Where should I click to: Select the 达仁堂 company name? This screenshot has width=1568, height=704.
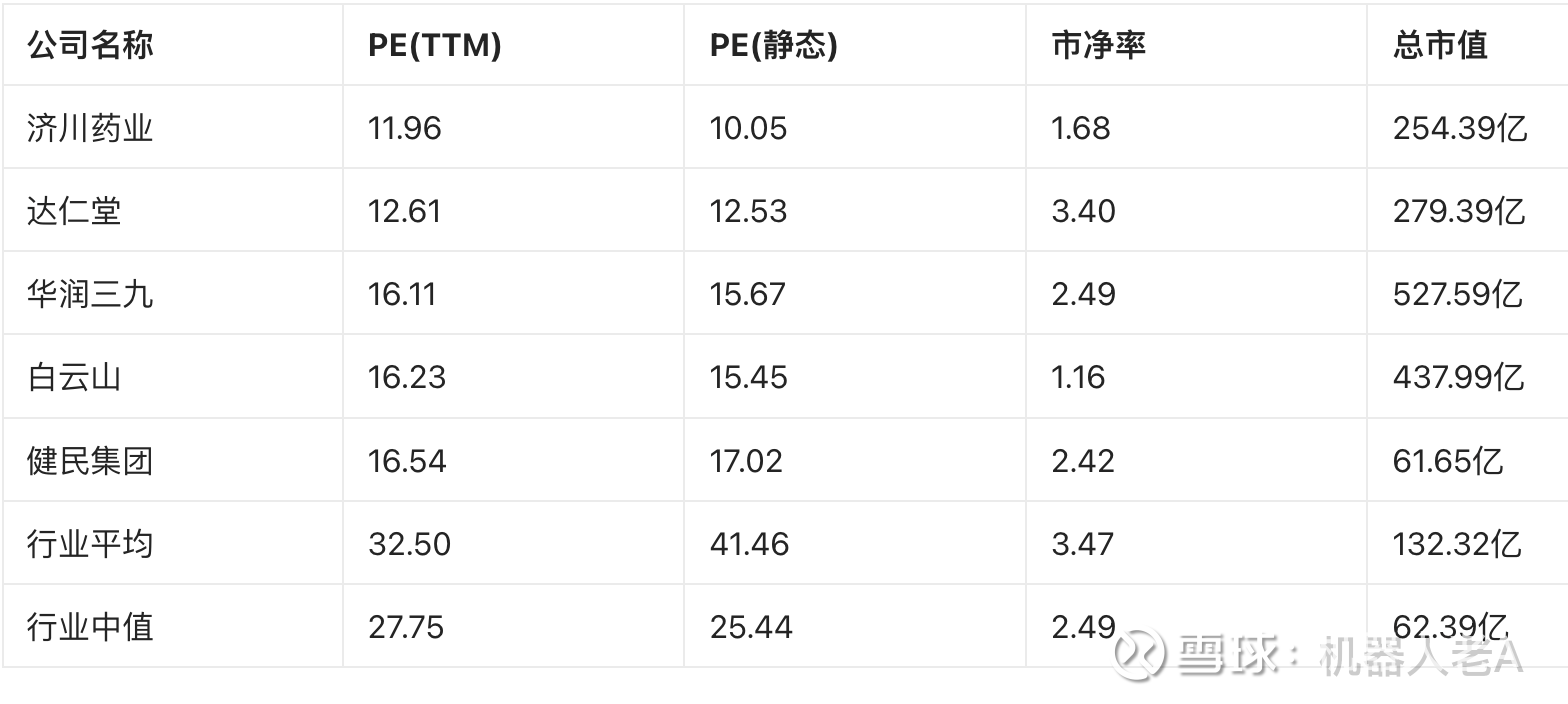point(74,211)
